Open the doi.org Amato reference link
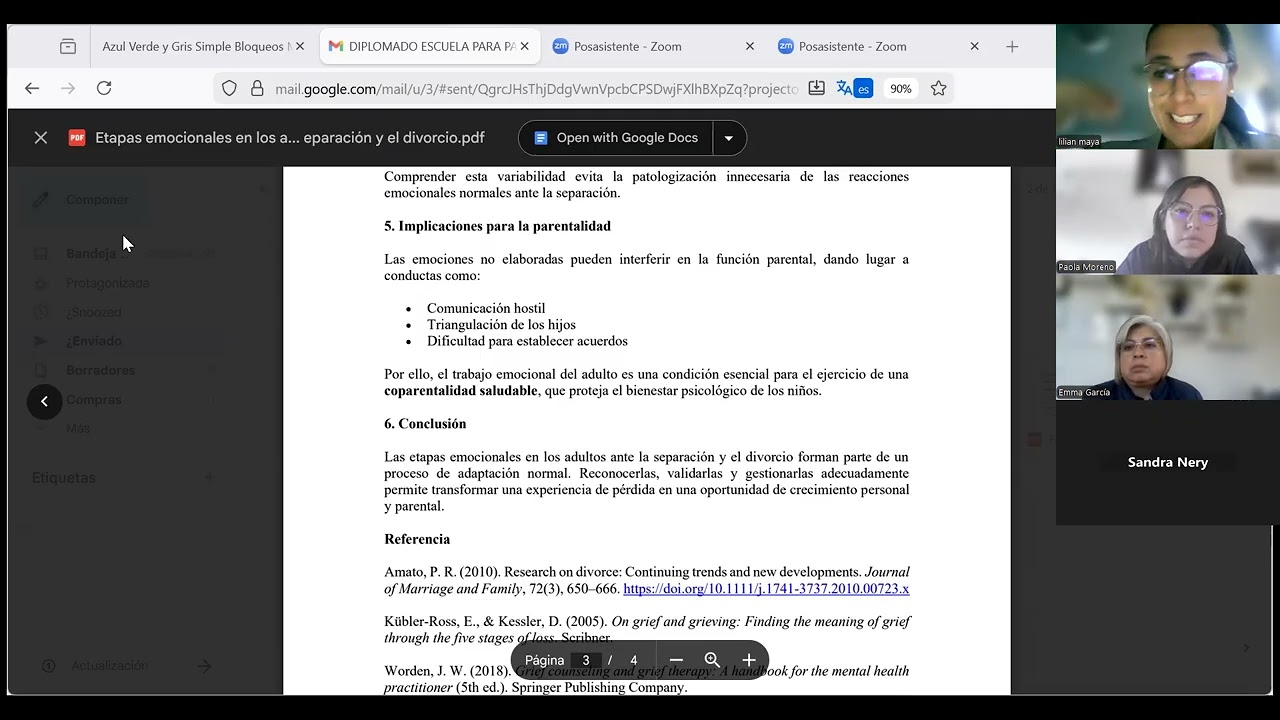This screenshot has width=1280, height=720. [x=766, y=589]
